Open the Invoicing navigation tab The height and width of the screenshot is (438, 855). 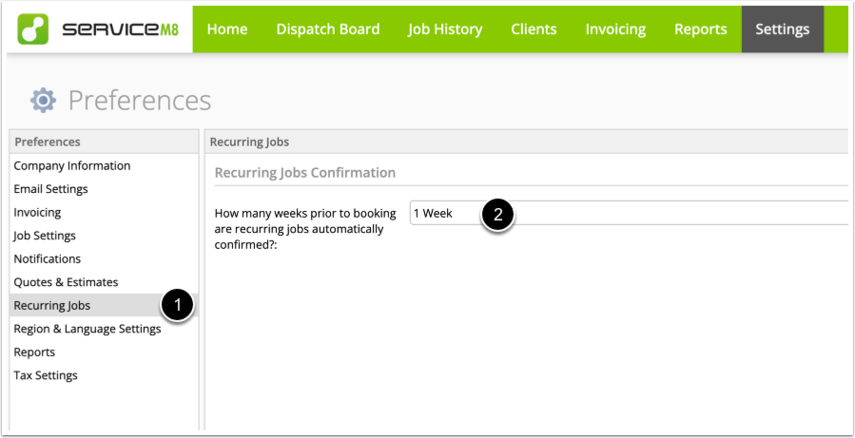pyautogui.click(x=616, y=29)
